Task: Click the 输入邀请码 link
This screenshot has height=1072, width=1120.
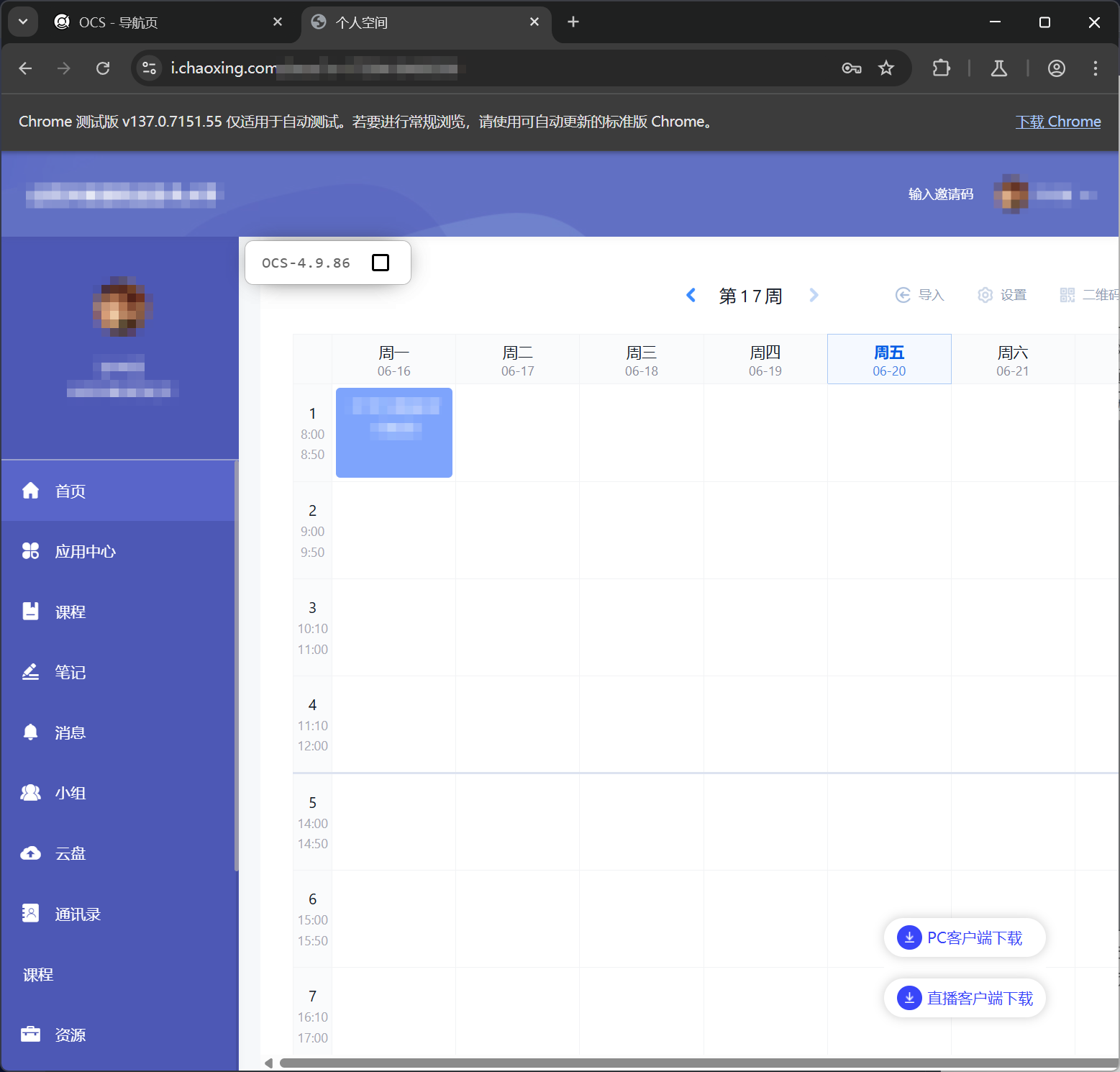Action: click(941, 194)
